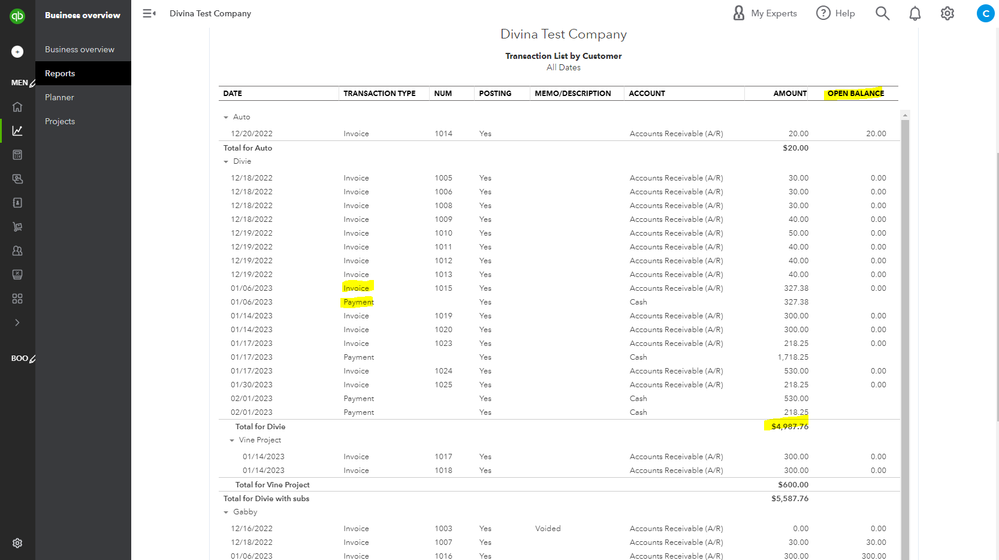Open the 02/01/2023 Payment of 530.00
The height and width of the screenshot is (560, 999).
(558, 399)
